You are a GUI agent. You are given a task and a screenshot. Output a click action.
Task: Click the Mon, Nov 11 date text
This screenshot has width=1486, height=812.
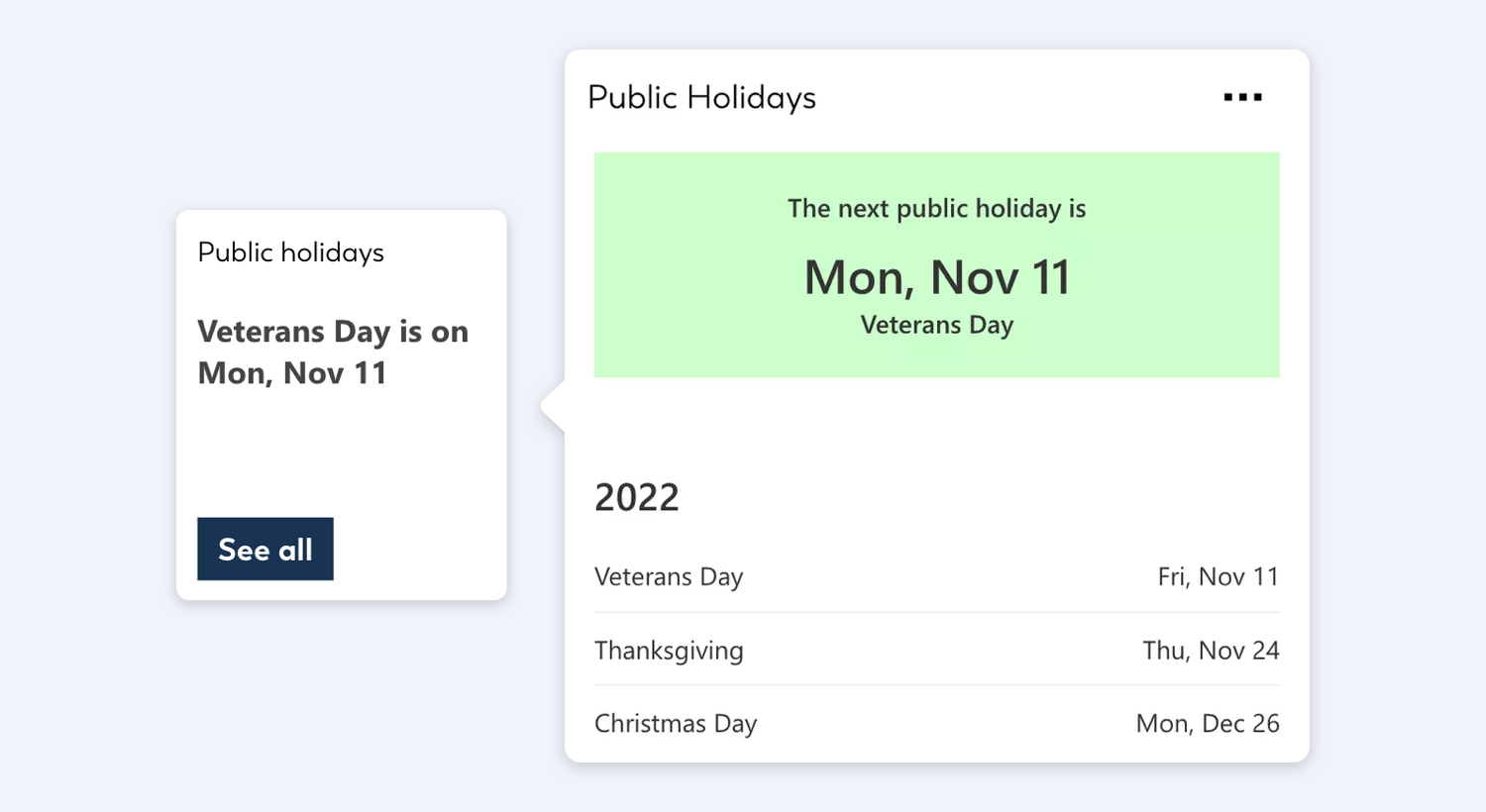pyautogui.click(x=936, y=277)
